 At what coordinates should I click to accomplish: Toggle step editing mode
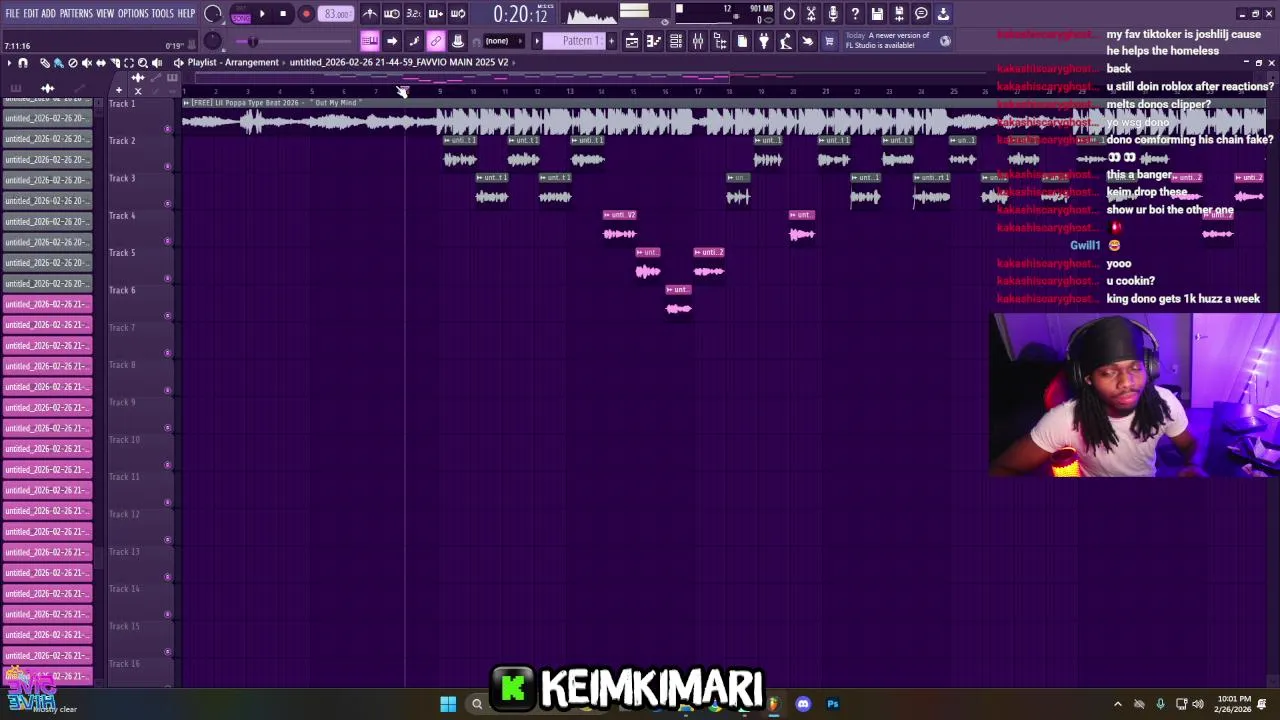413,41
